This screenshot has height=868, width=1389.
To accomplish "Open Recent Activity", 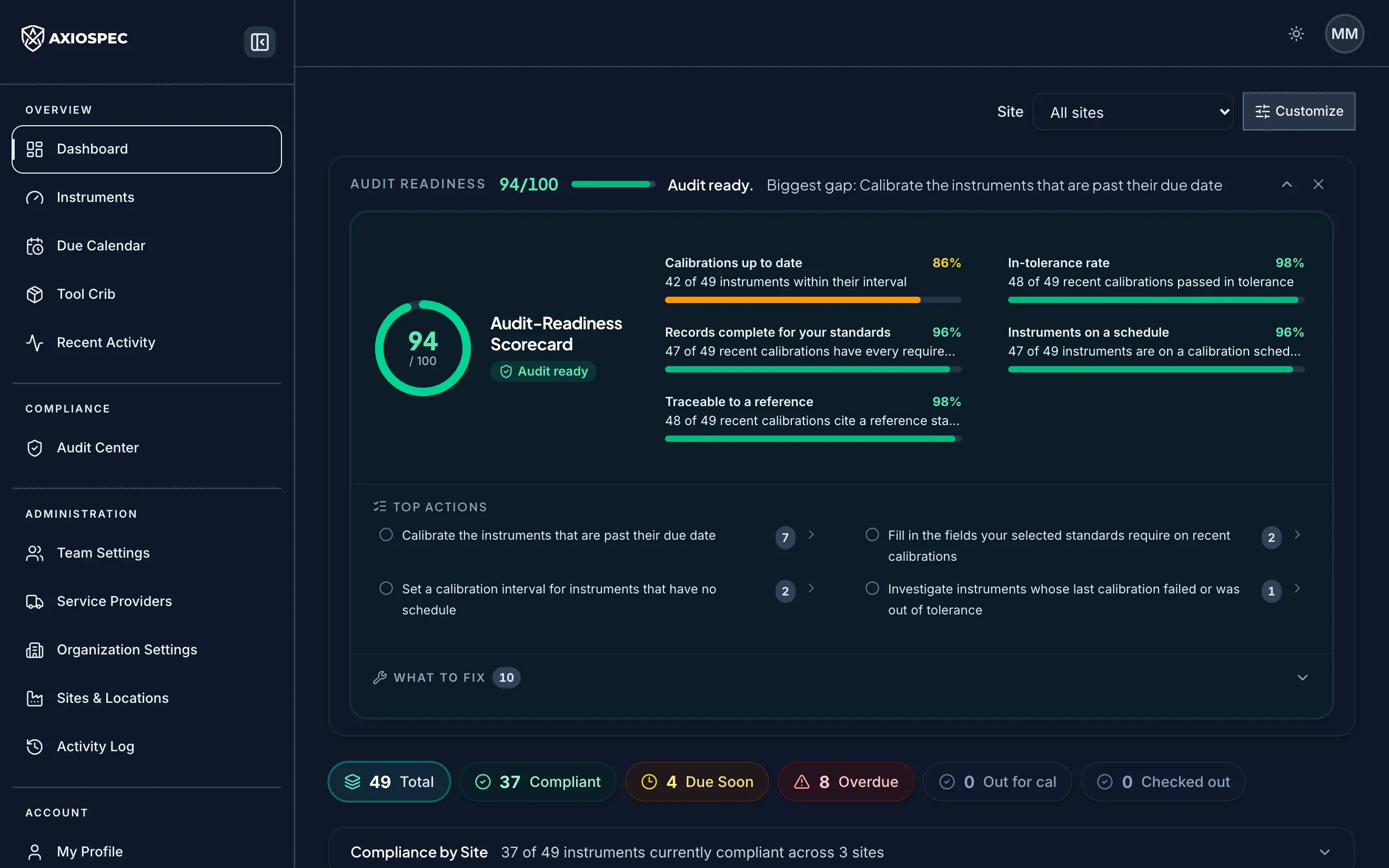I will [x=146, y=342].
